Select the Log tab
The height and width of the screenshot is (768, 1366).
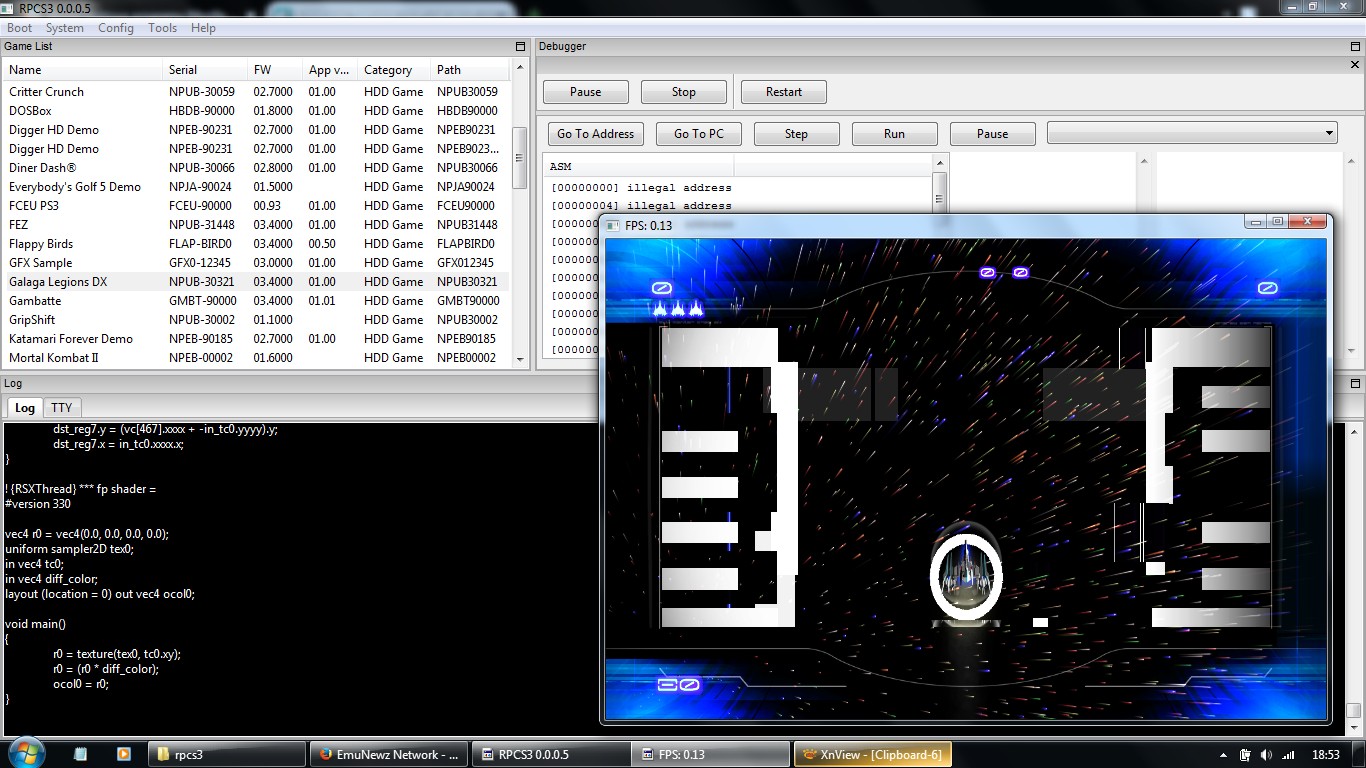(x=25, y=407)
